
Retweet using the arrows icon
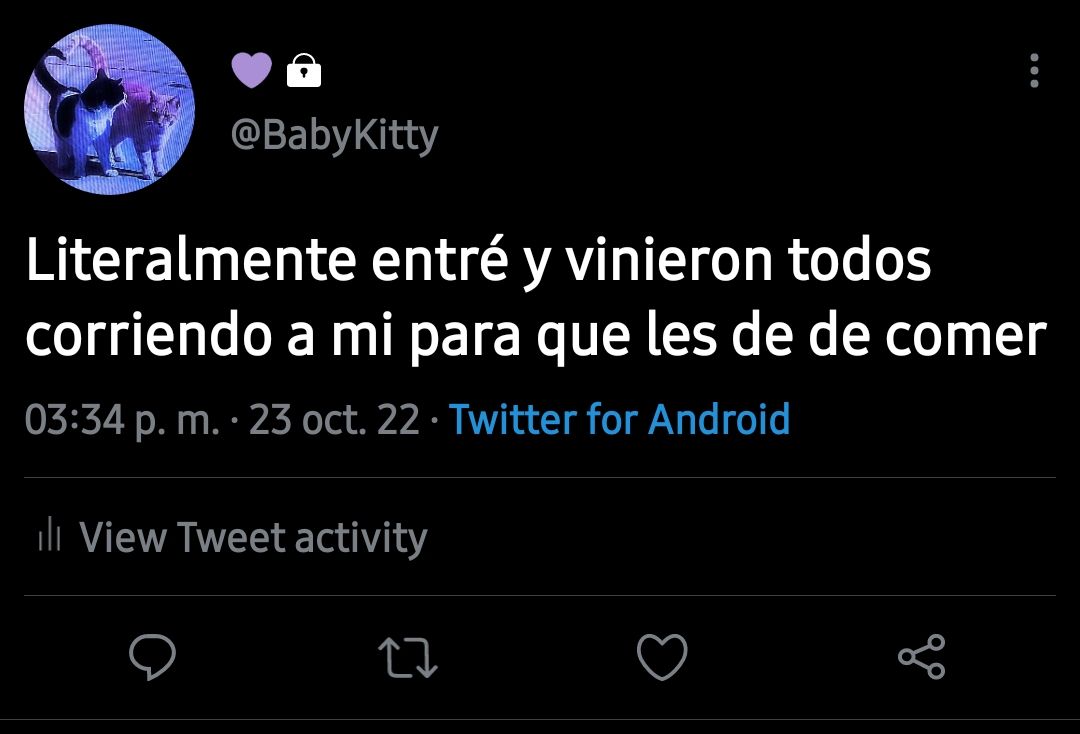pos(408,657)
